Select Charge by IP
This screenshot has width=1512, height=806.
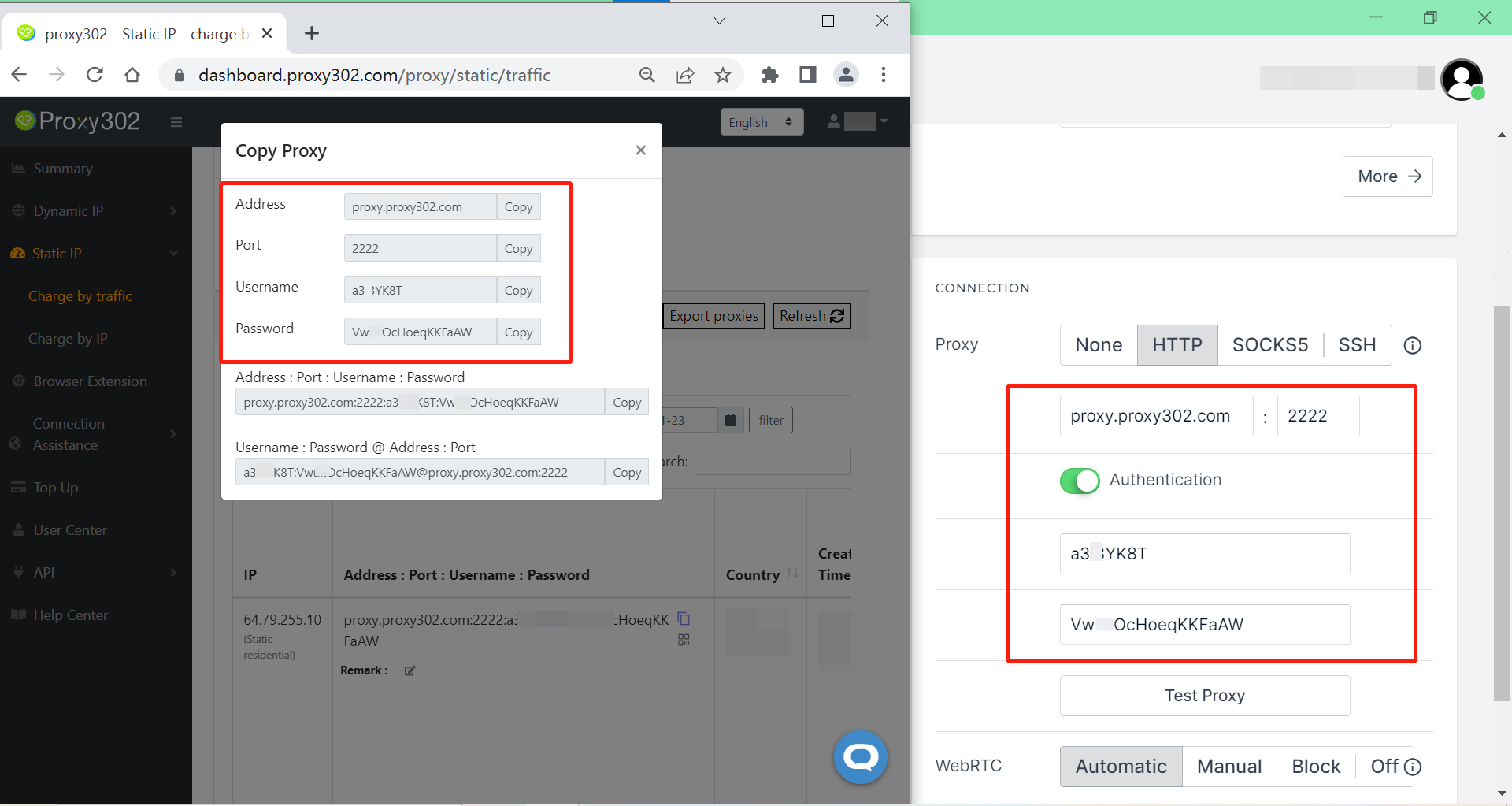coord(68,339)
